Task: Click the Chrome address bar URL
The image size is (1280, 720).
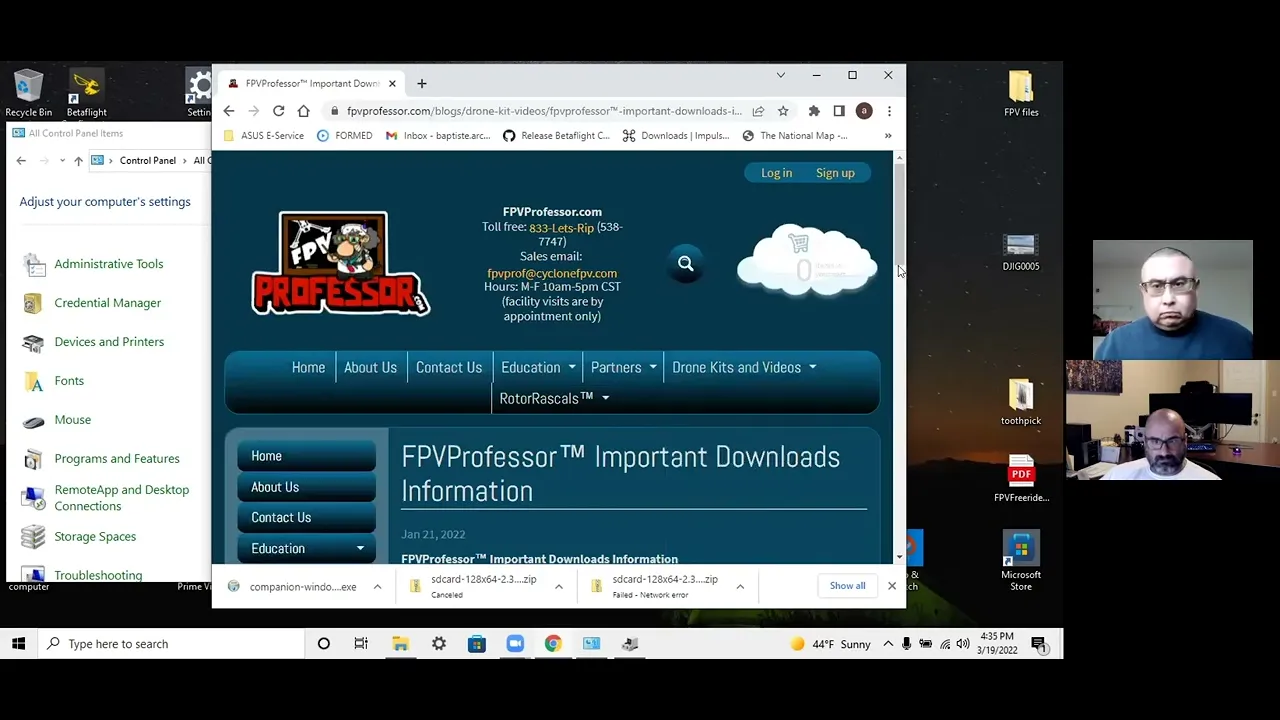Action: 544,111
